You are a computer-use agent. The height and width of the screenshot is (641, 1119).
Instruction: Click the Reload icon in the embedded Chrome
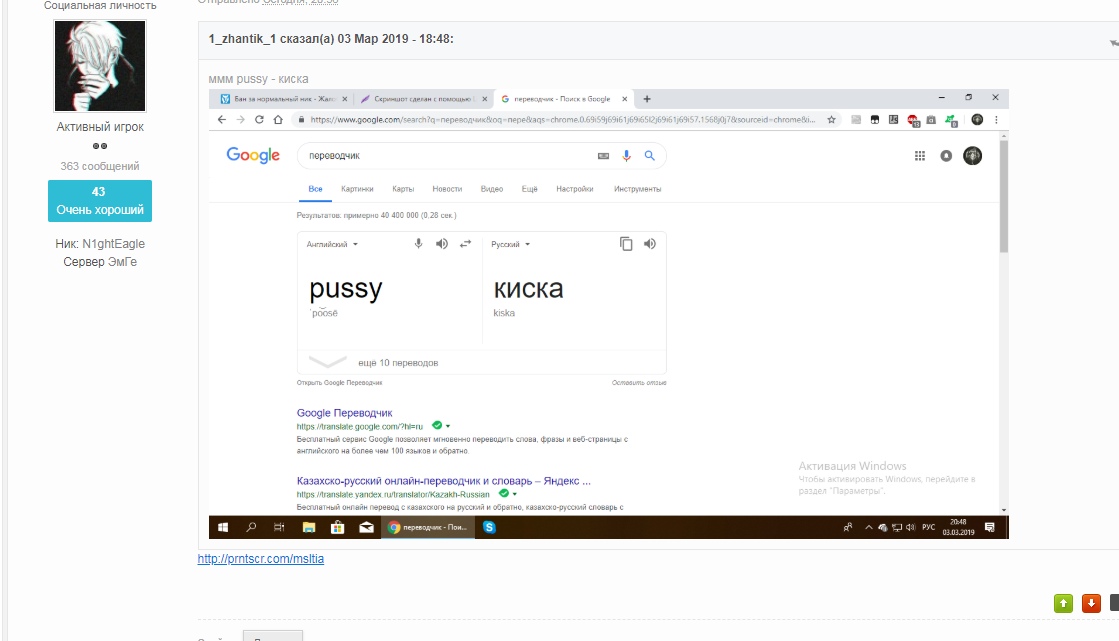pos(259,120)
